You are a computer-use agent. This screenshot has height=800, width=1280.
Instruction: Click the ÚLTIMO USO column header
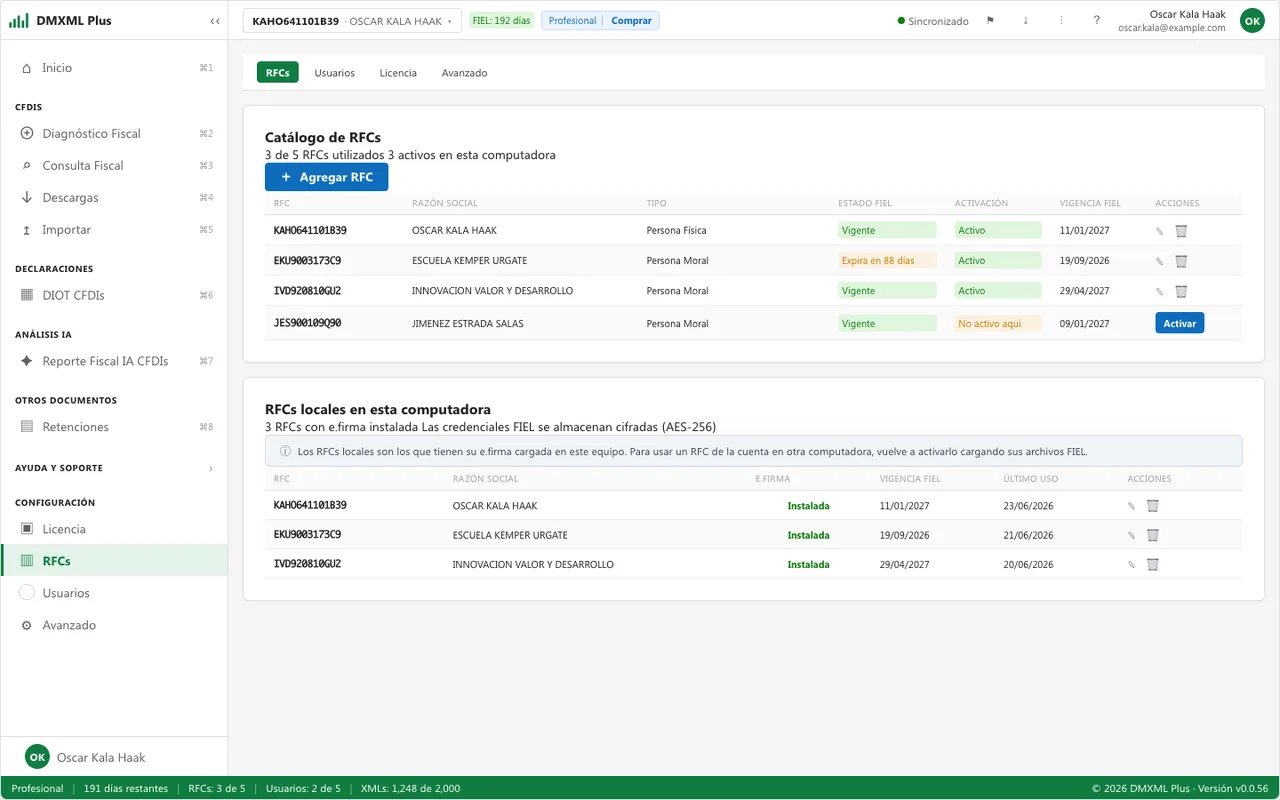(1032, 479)
